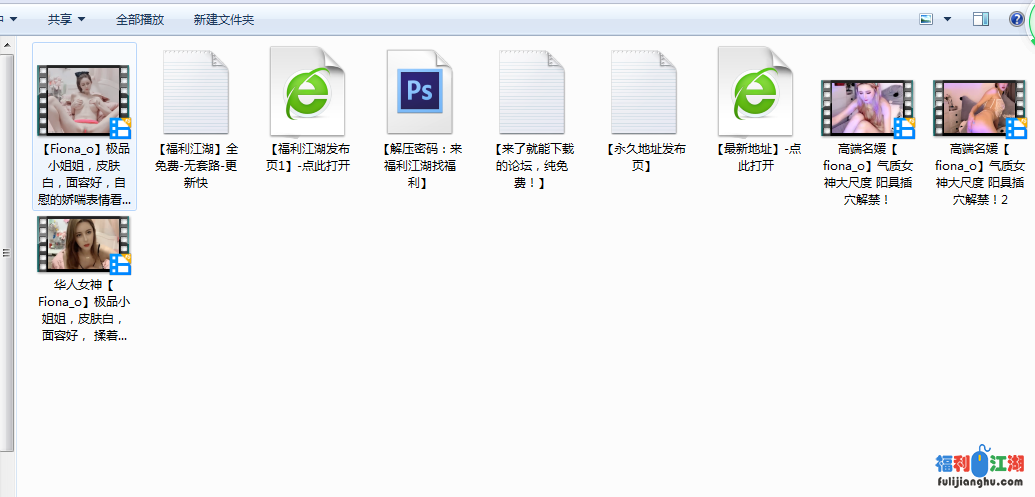1035x497 pixels.
Task: Expand the view options dropdown arrow
Action: click(947, 19)
